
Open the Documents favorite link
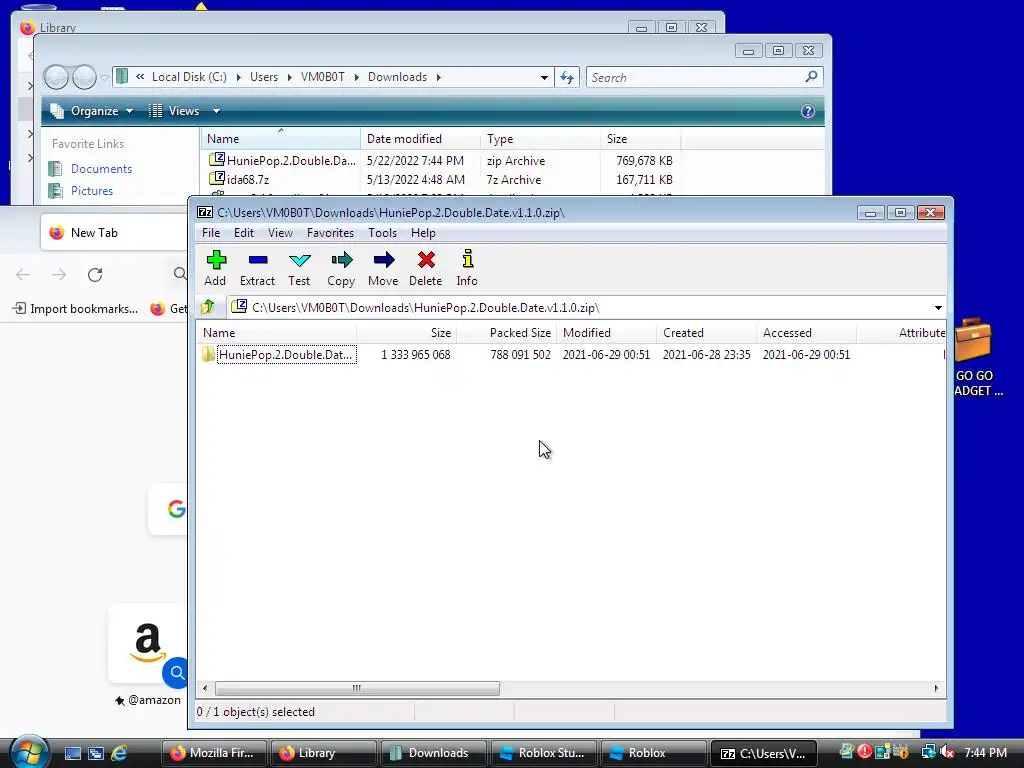pos(101,168)
